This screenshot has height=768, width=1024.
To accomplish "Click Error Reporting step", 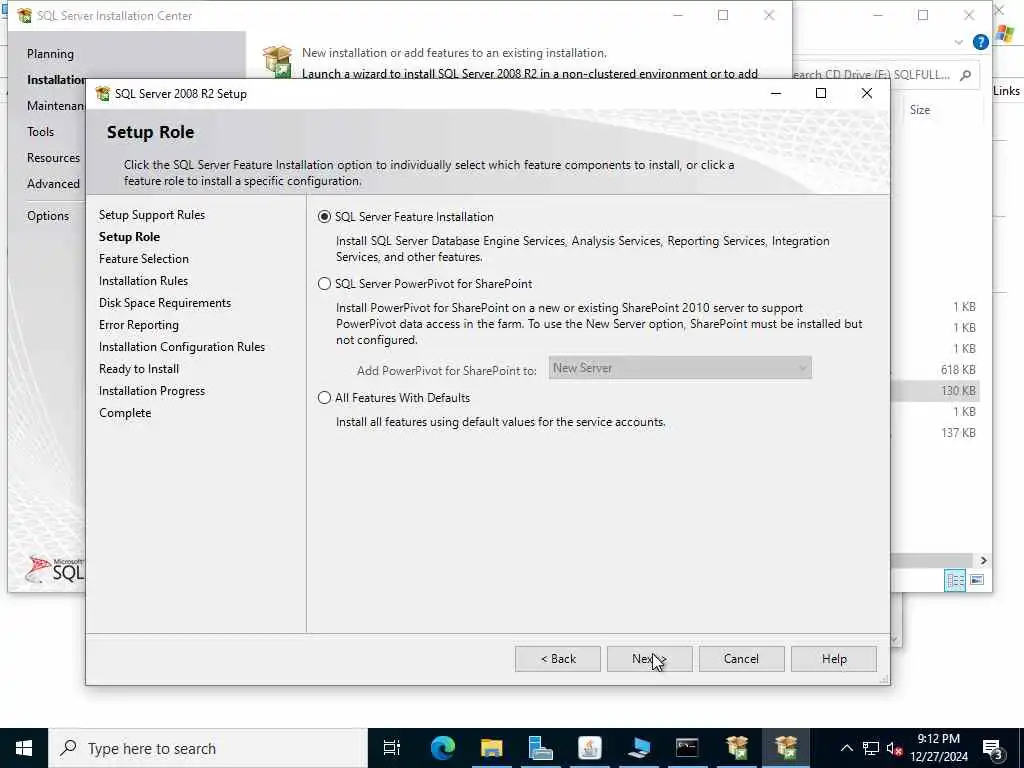I will tap(138, 325).
